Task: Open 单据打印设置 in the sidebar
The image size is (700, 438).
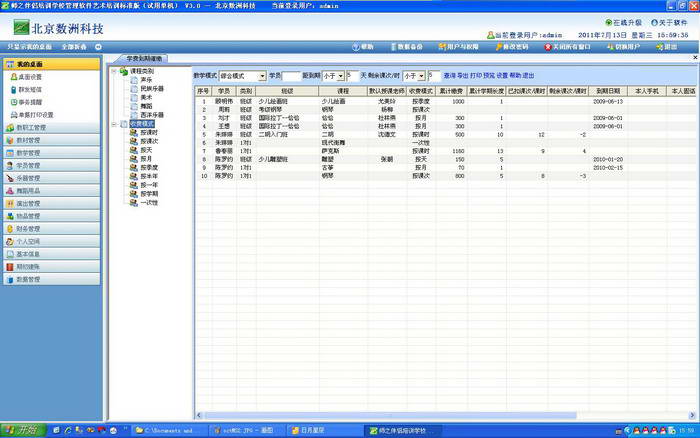Action: coord(32,115)
